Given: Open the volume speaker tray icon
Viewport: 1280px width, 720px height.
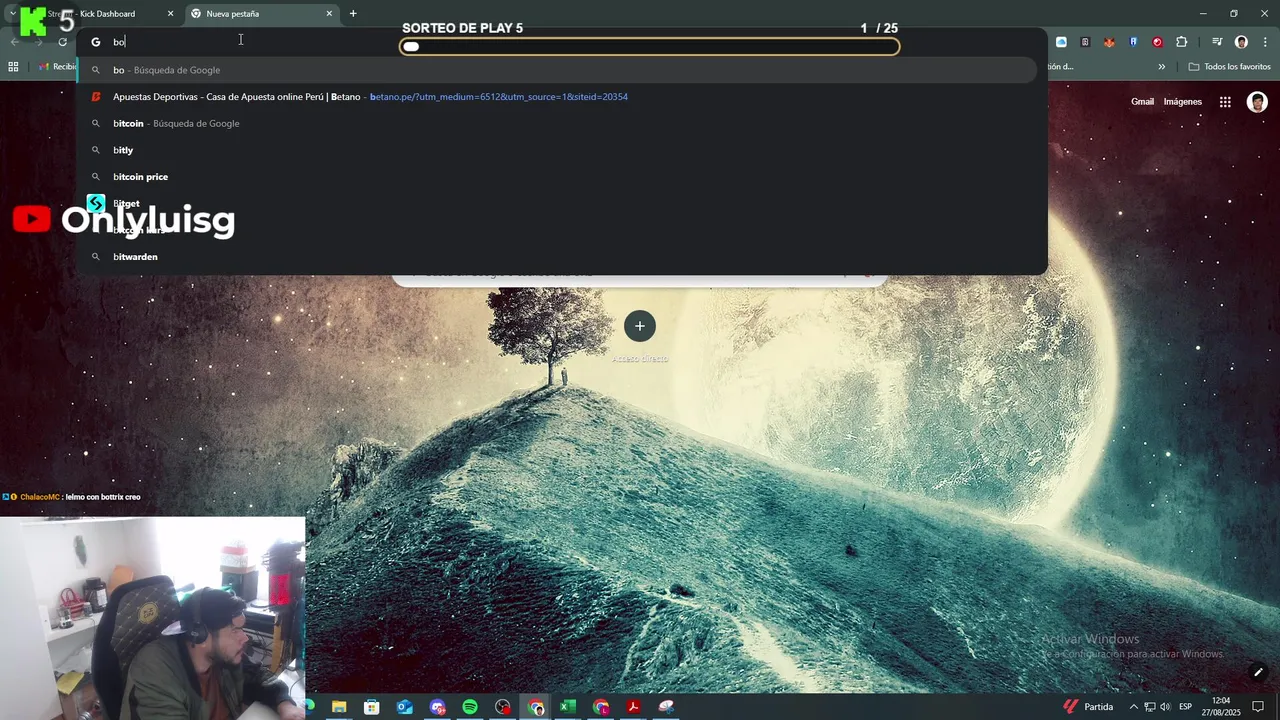Looking at the screenshot, I should [1165, 707].
